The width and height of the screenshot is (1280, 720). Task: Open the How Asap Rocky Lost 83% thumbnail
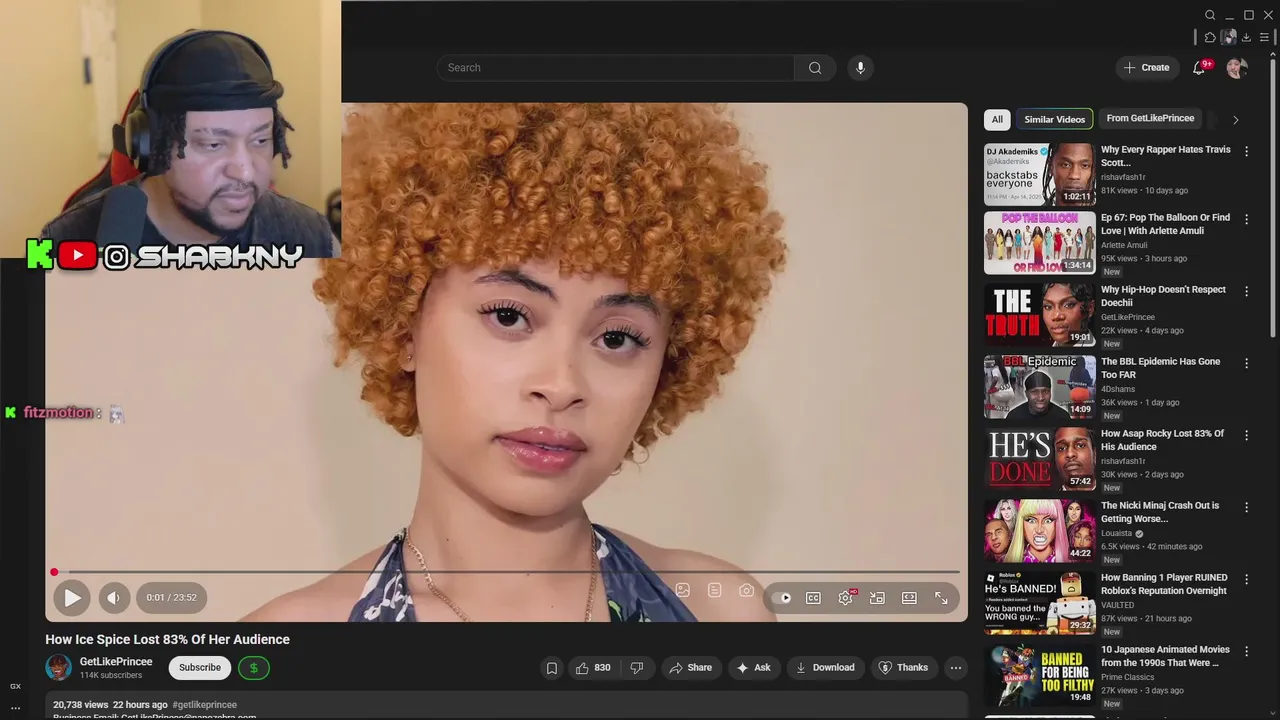(1040, 458)
